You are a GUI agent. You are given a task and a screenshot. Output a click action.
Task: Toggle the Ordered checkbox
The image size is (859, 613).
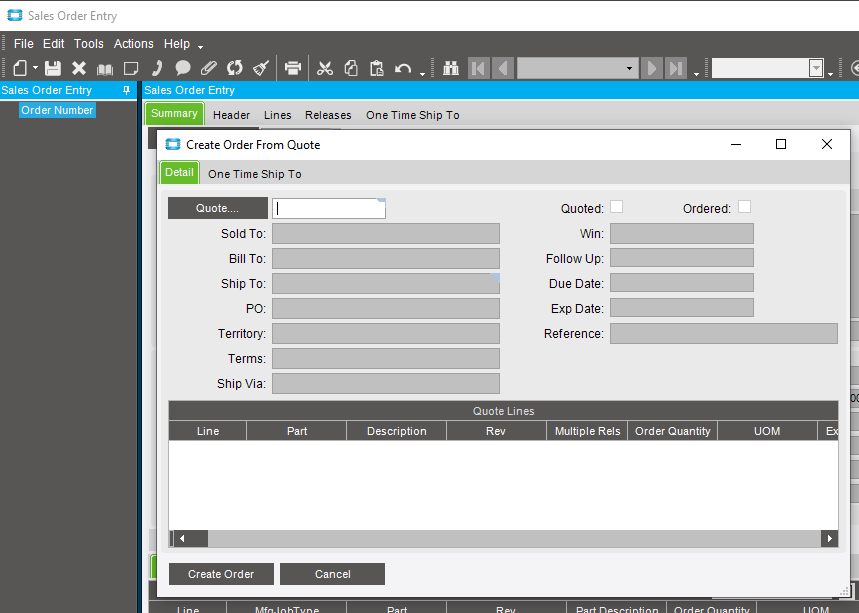(x=744, y=207)
